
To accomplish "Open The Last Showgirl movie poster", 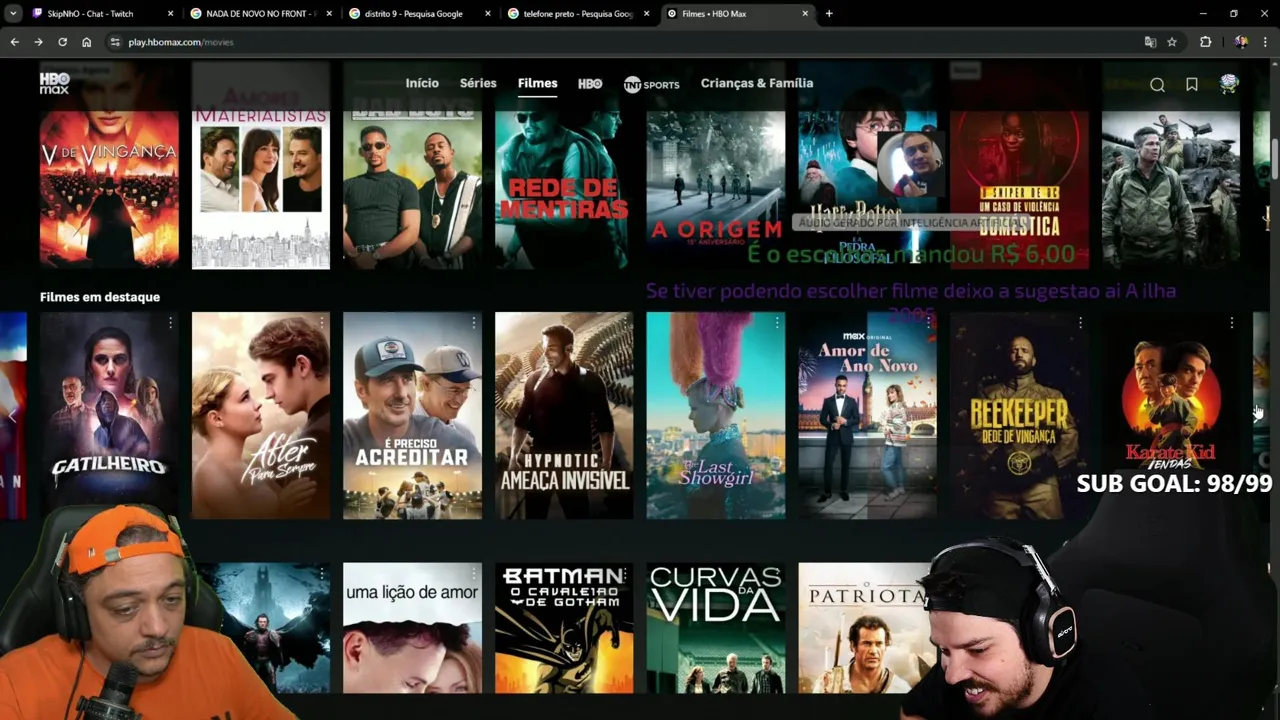I will [x=716, y=416].
